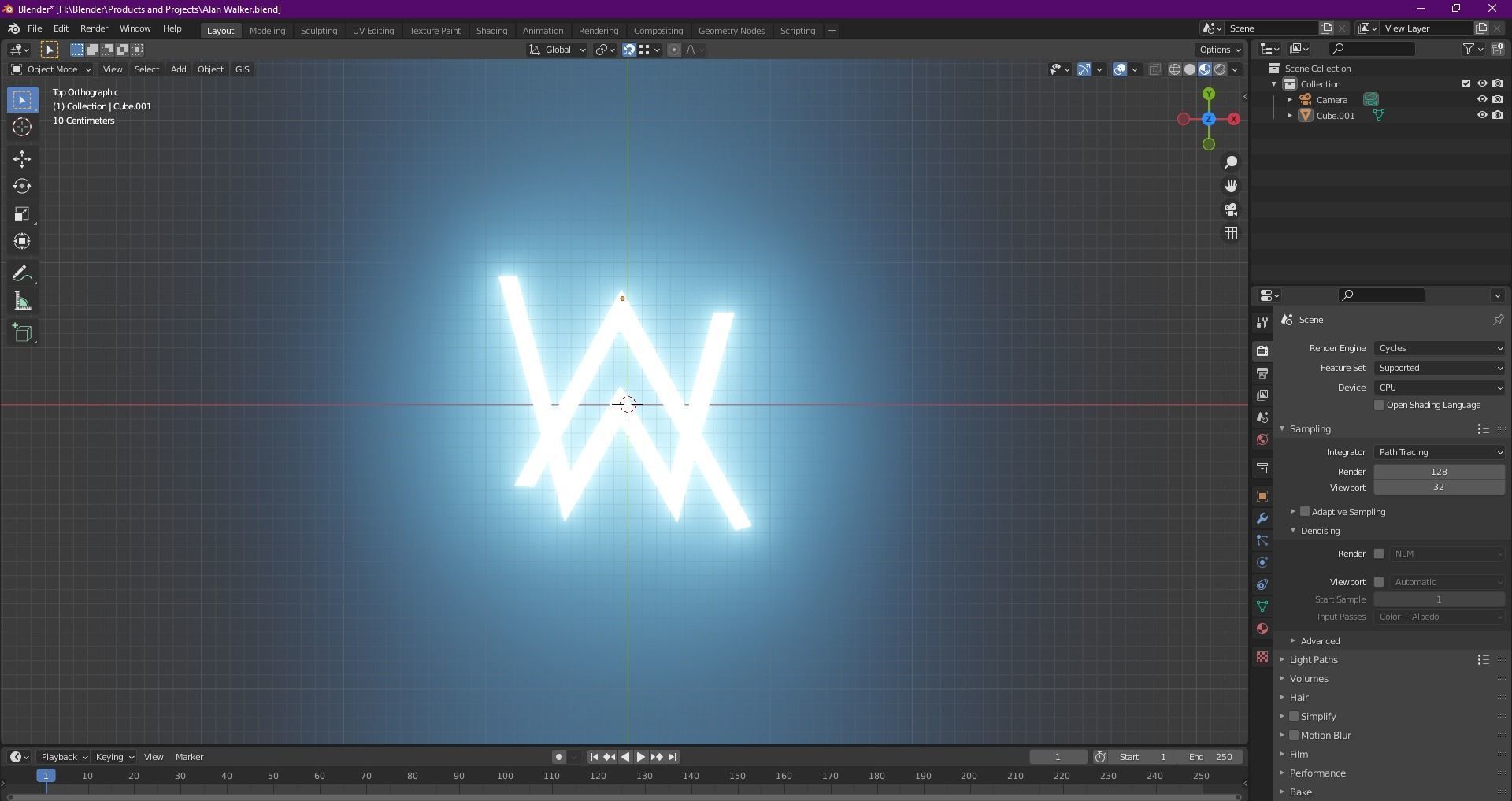Enable Viewport denoising checkbox
This screenshot has width=1512, height=801.
click(1379, 582)
